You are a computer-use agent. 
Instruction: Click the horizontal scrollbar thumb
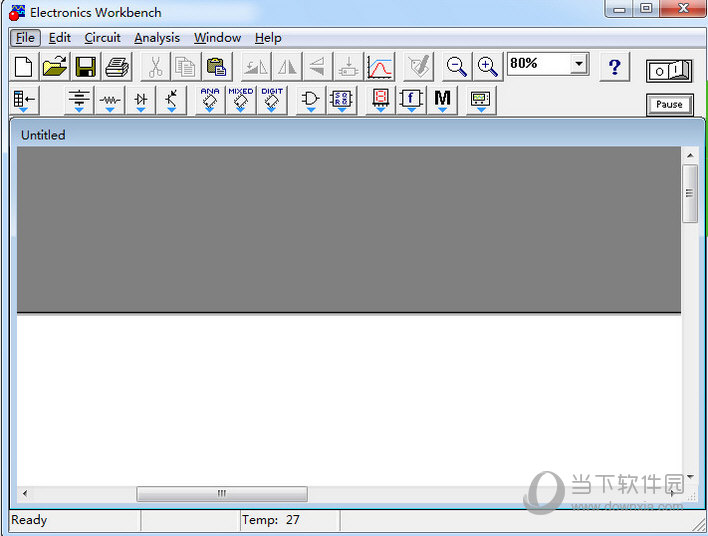[x=222, y=493]
